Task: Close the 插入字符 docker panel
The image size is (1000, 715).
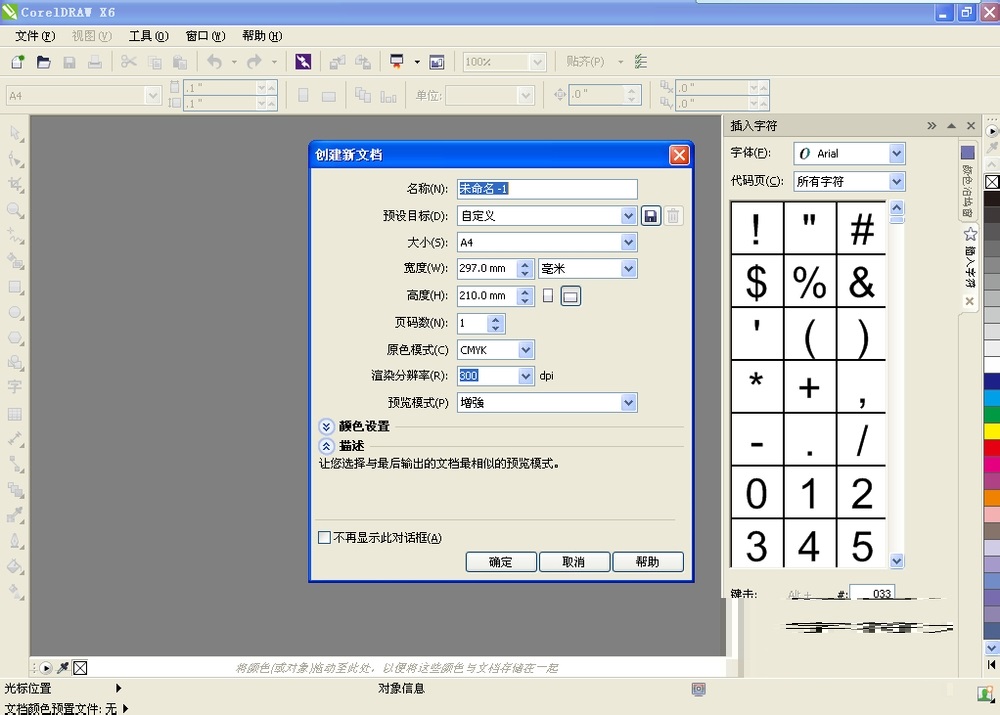Action: tap(971, 126)
